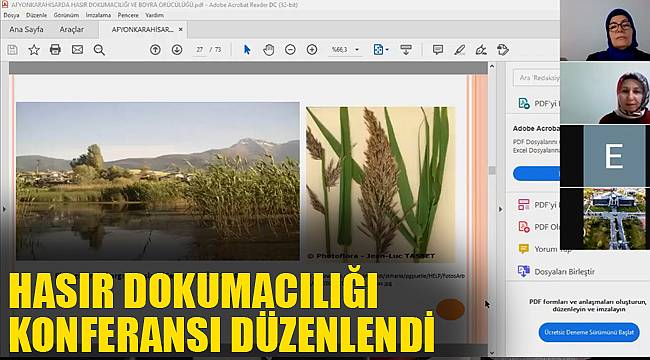
Task: Open the Yardım menu
Action: click(x=155, y=15)
